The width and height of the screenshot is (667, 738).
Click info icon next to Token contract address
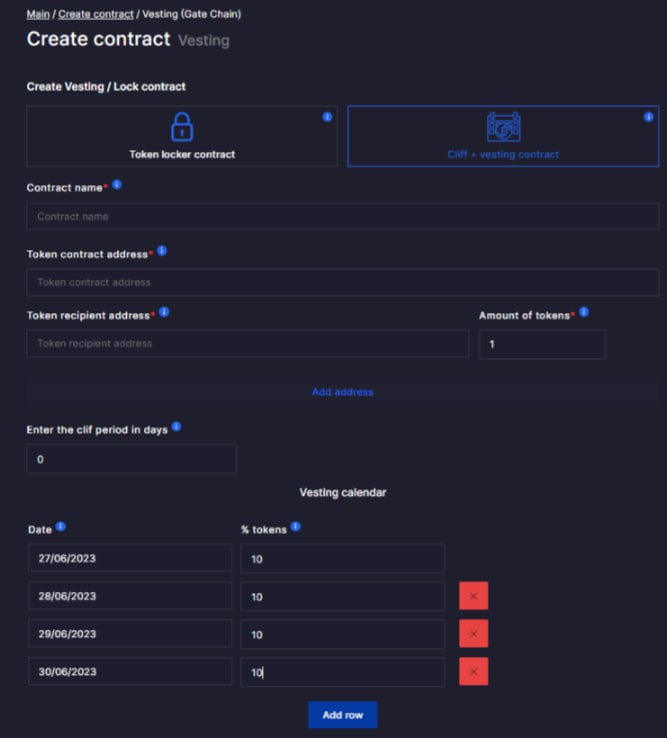[162, 251]
